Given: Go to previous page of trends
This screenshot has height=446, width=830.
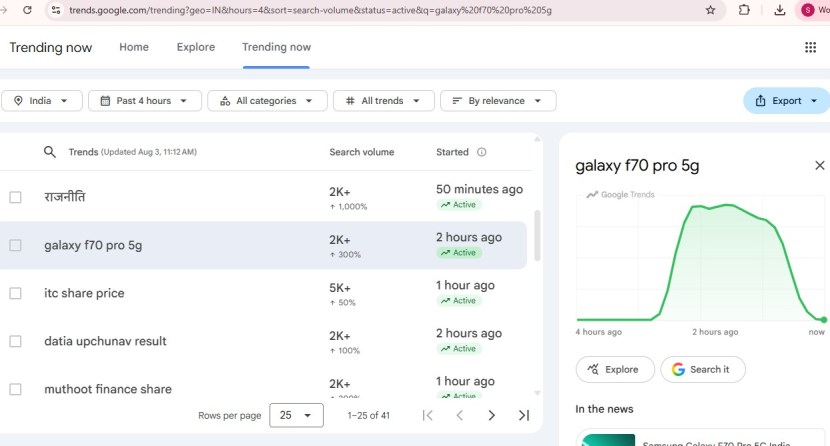Looking at the screenshot, I should tap(459, 415).
